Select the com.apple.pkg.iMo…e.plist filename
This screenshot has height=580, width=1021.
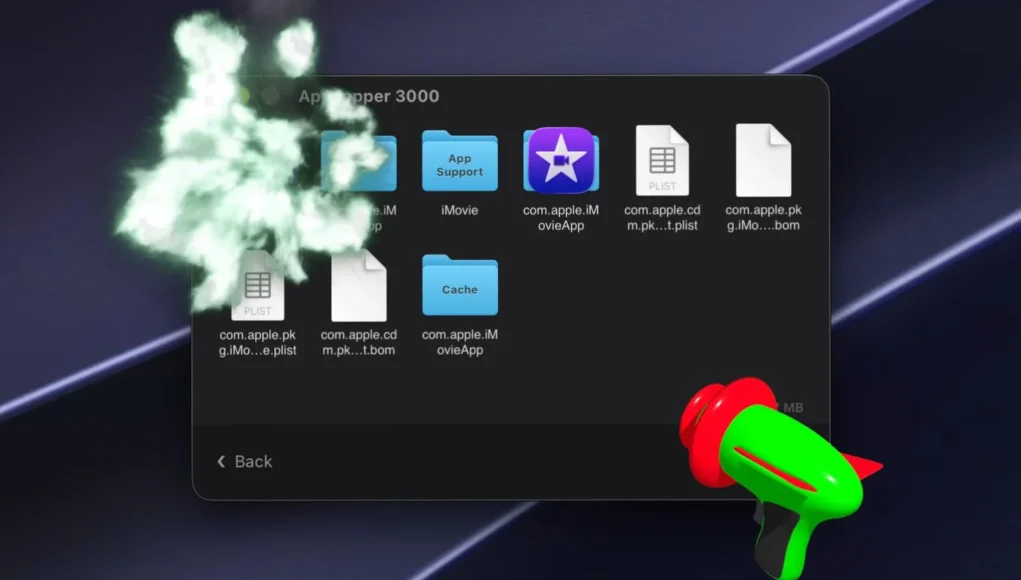[x=258, y=342]
